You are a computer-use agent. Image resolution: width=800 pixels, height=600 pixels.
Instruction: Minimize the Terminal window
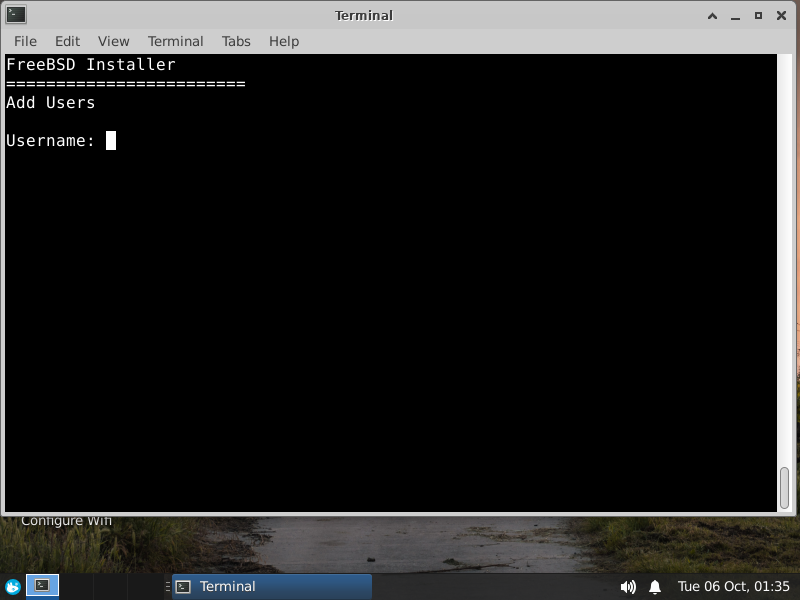click(x=735, y=16)
